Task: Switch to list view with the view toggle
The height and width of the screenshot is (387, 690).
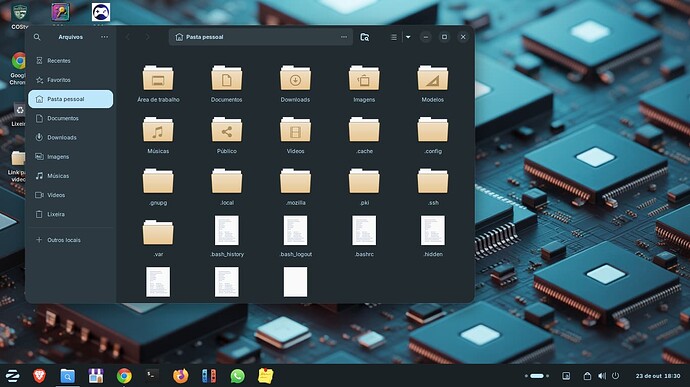Action: coord(394,37)
